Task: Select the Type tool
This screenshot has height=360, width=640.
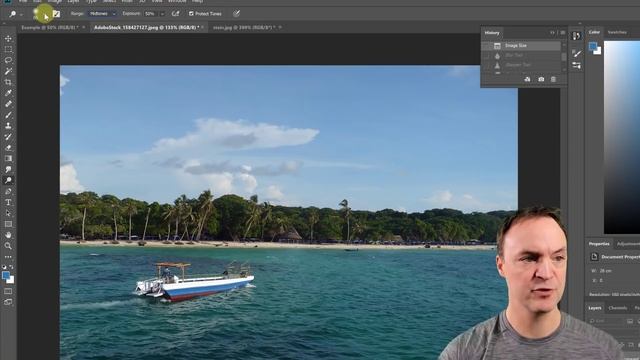Action: pyautogui.click(x=8, y=202)
